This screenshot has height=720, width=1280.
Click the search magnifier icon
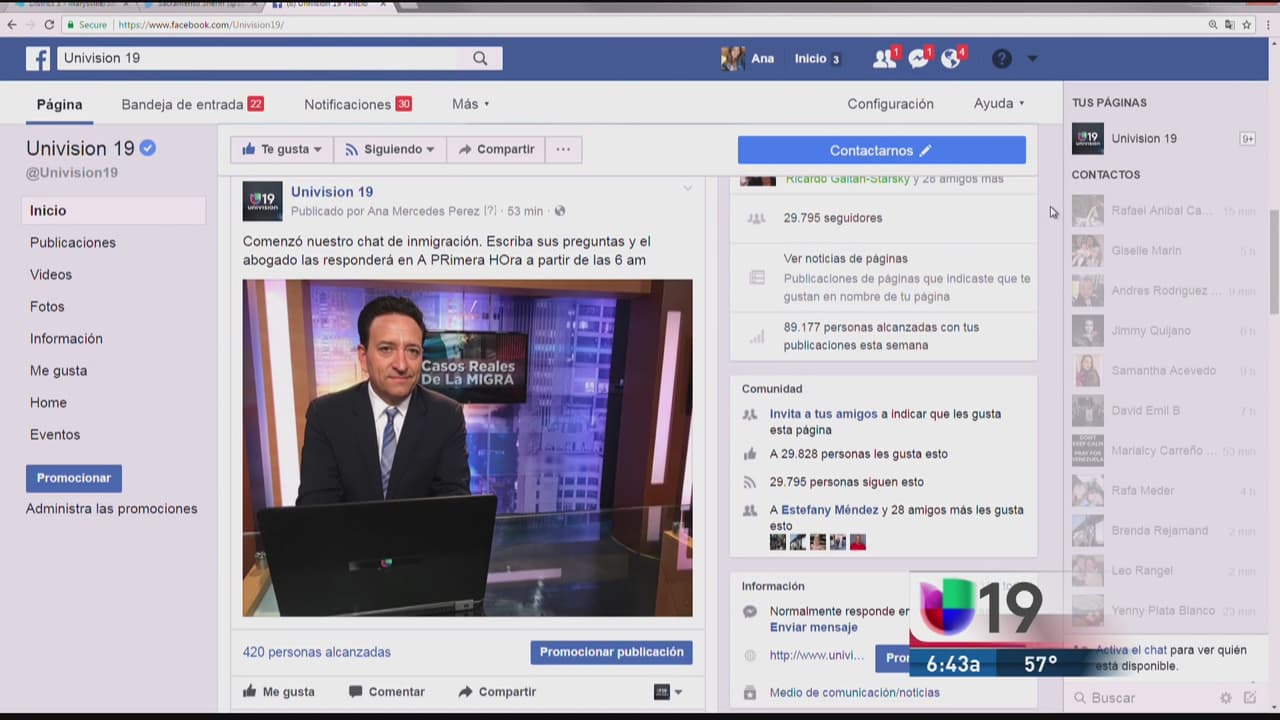point(480,59)
